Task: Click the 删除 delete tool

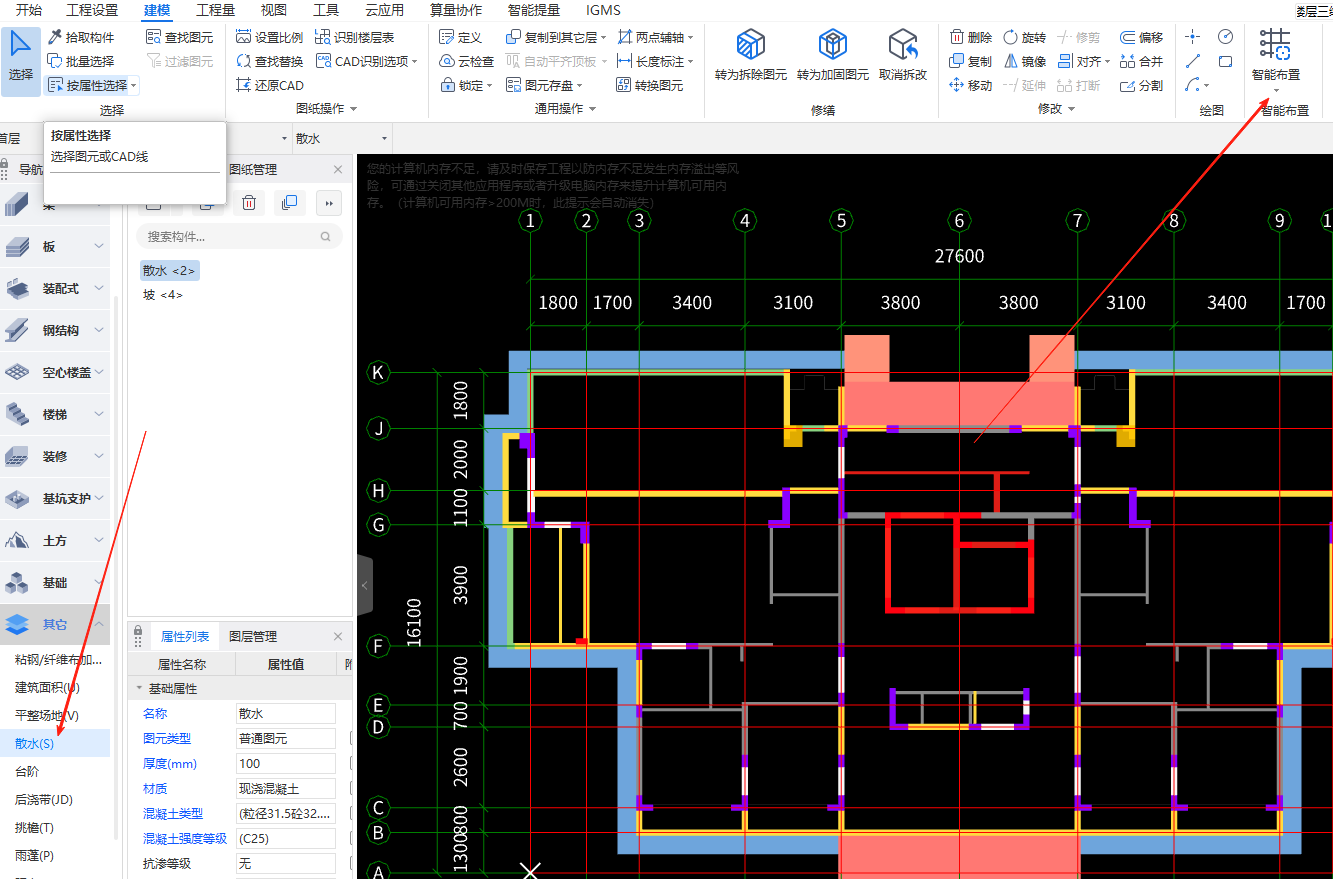Action: (970, 37)
